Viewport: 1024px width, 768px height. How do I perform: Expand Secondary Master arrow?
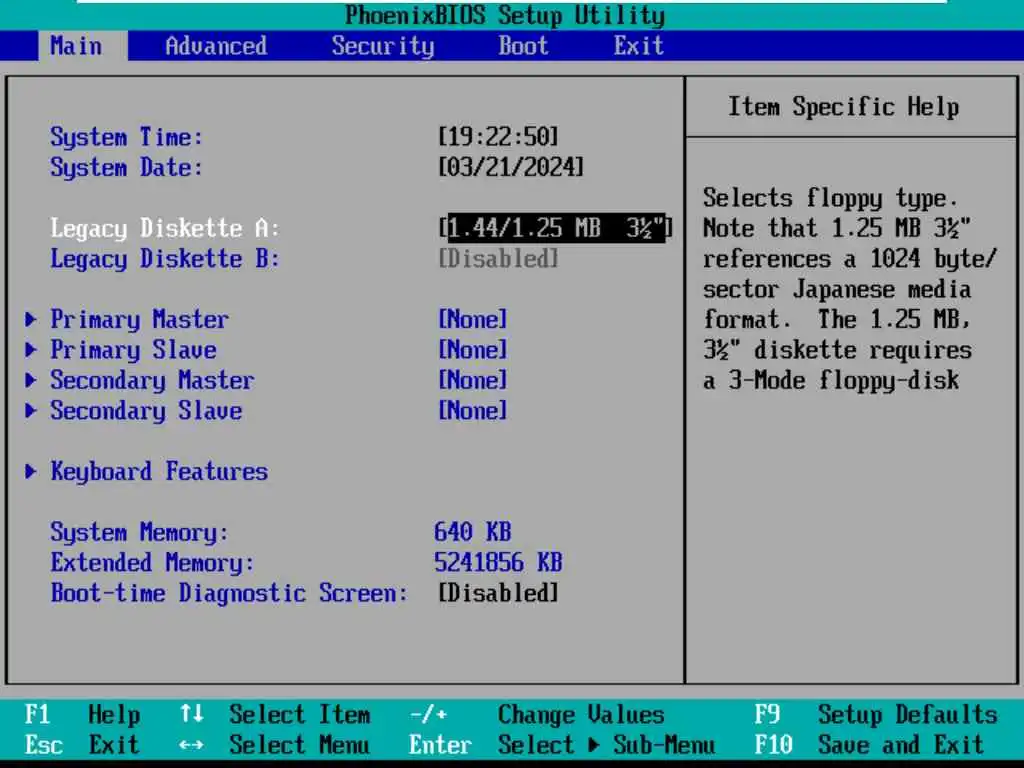point(31,380)
